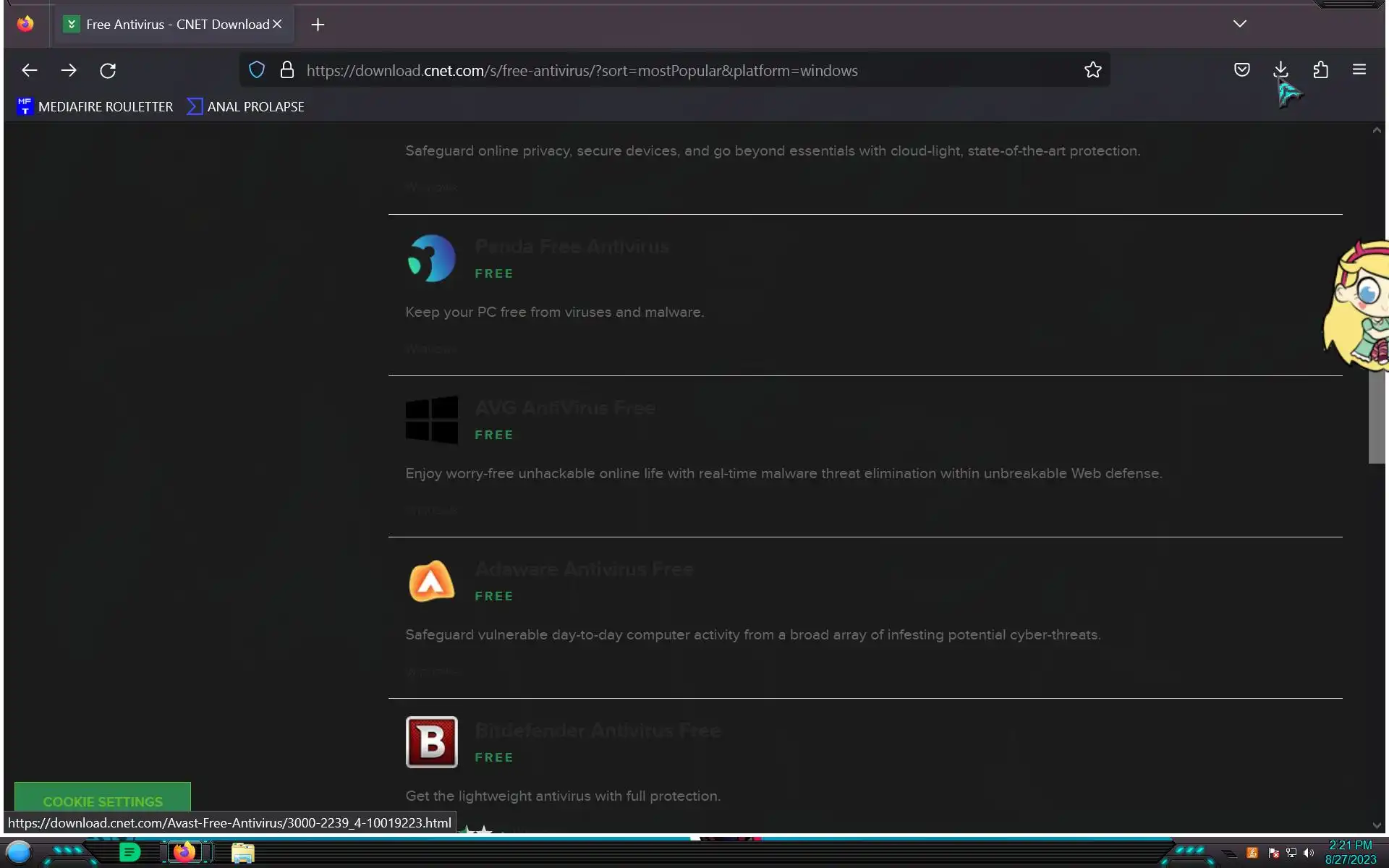The image size is (1389, 868).
Task: Click the address bar URL field
Action: (x=582, y=70)
